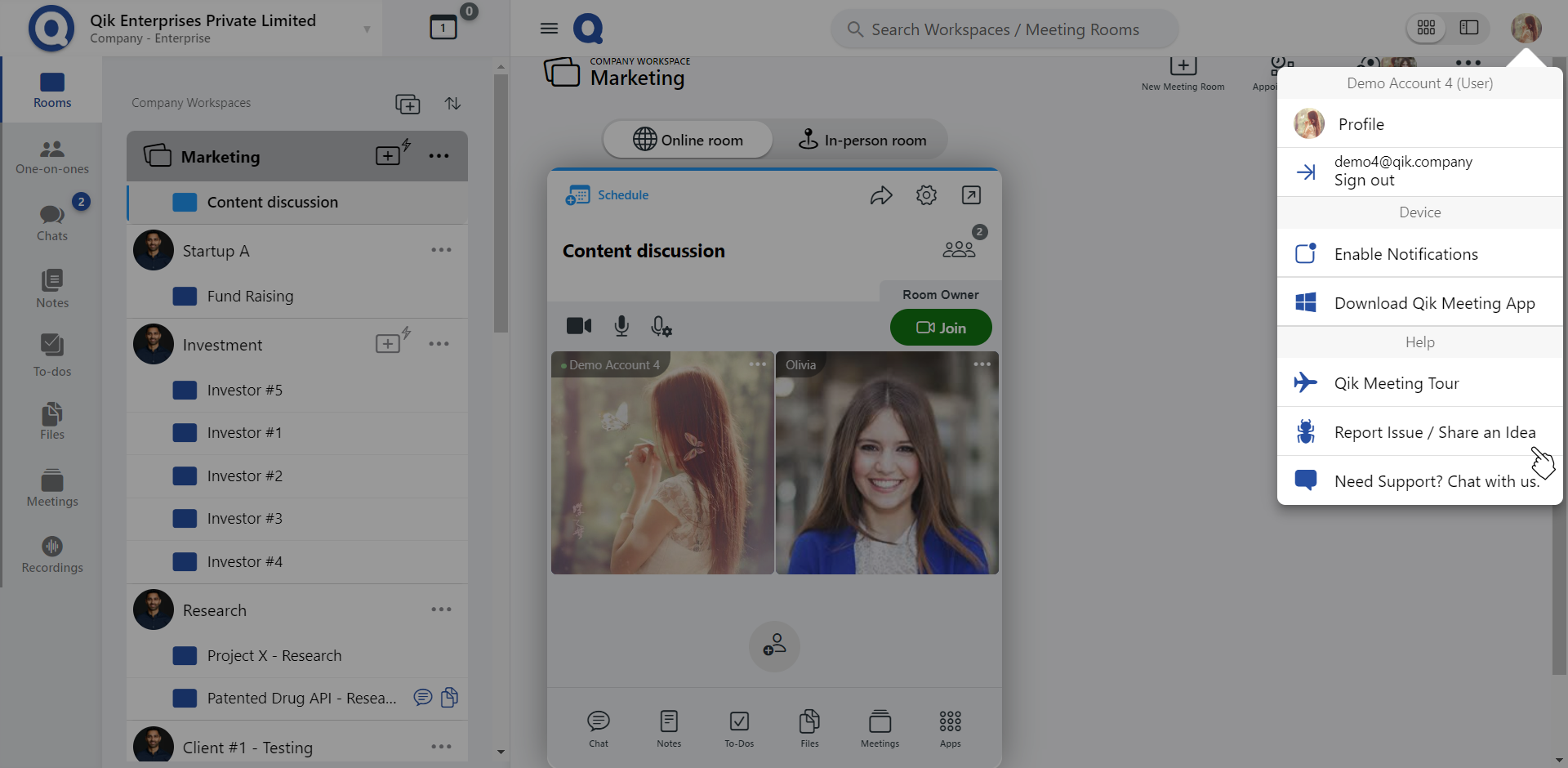
Task: Open Marketing workspace three-dot options
Action: [439, 156]
